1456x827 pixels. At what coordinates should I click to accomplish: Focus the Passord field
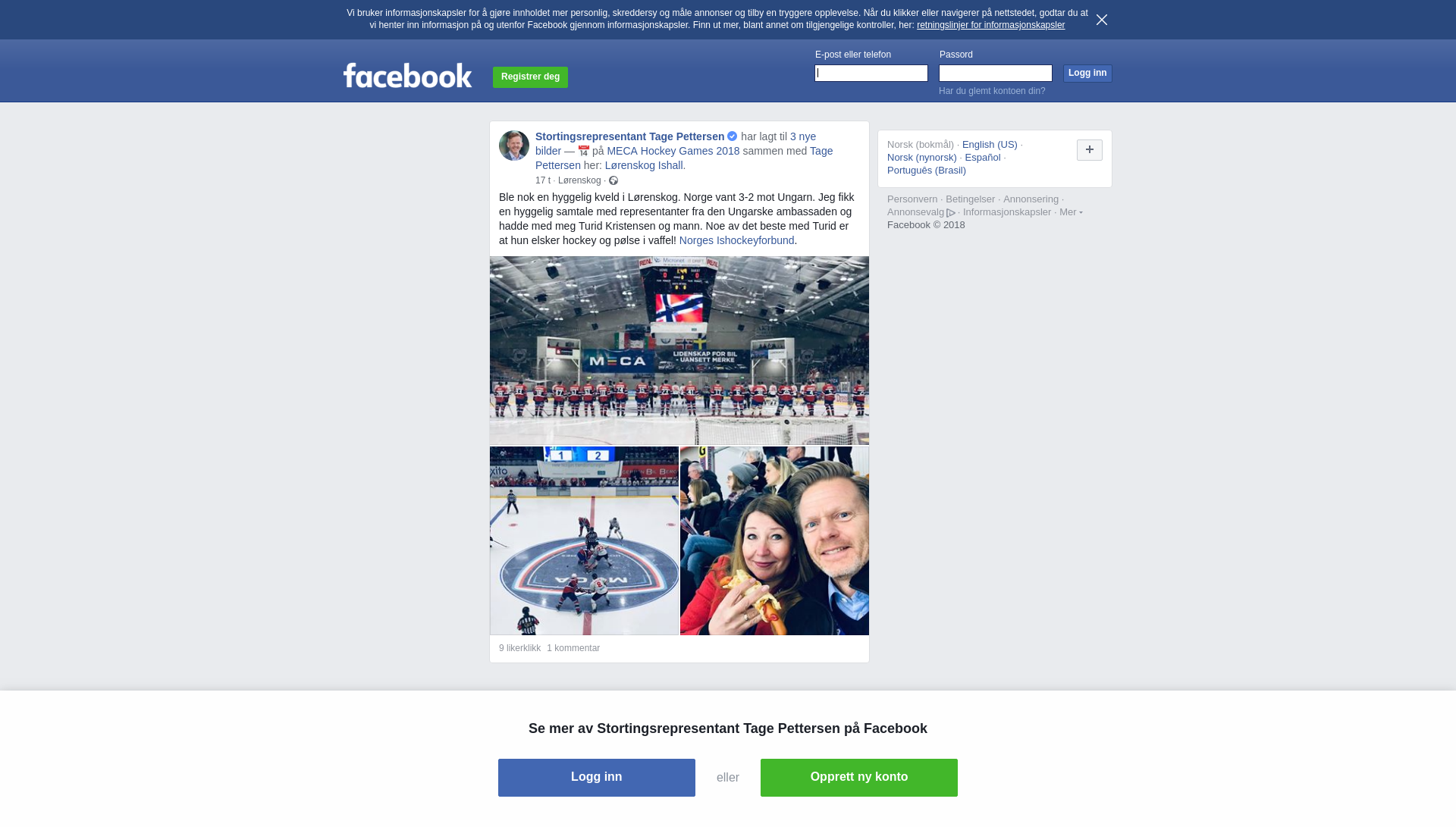[x=996, y=73]
